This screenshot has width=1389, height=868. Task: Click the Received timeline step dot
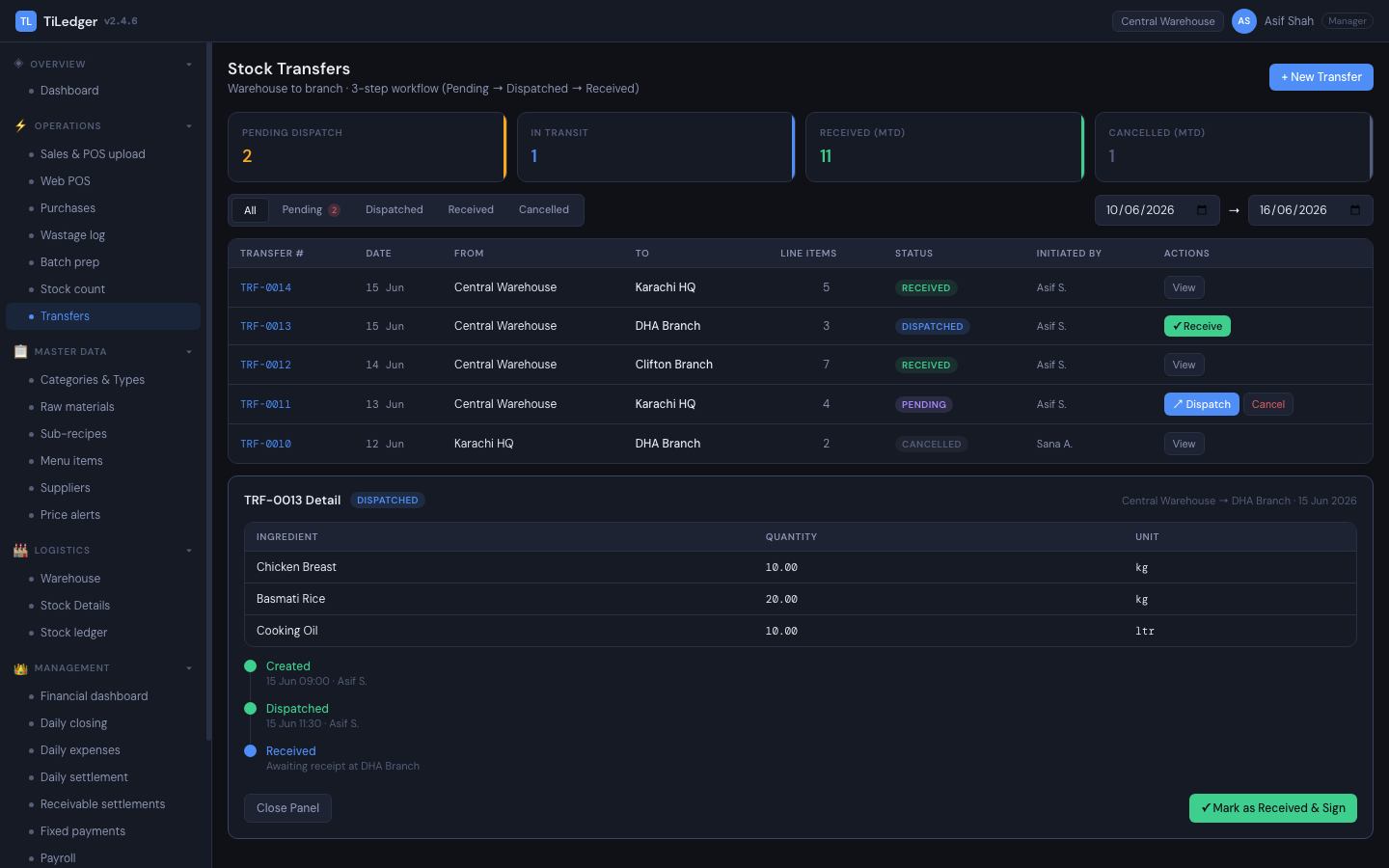(251, 751)
